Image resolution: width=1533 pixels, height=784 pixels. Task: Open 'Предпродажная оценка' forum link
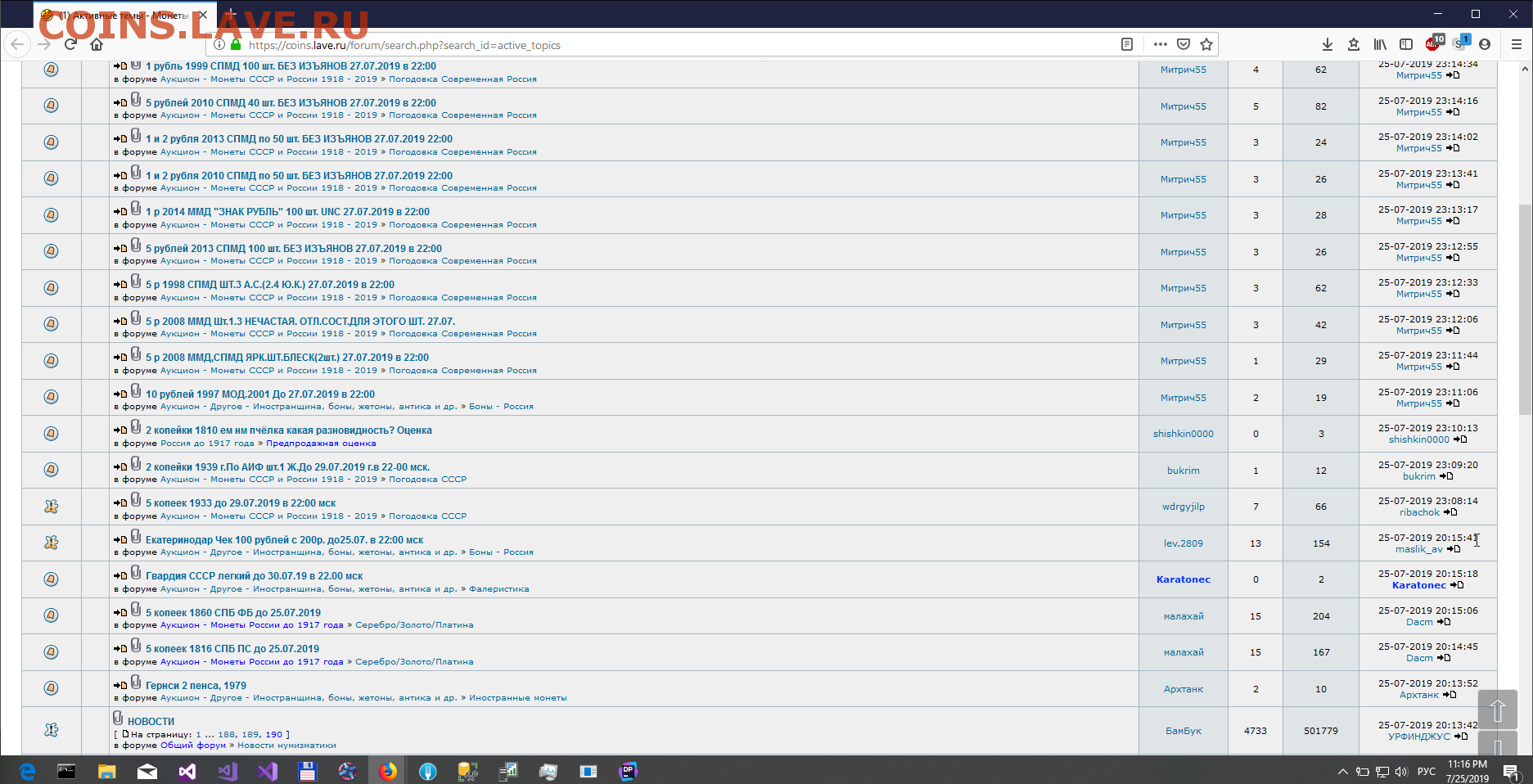pyautogui.click(x=321, y=444)
